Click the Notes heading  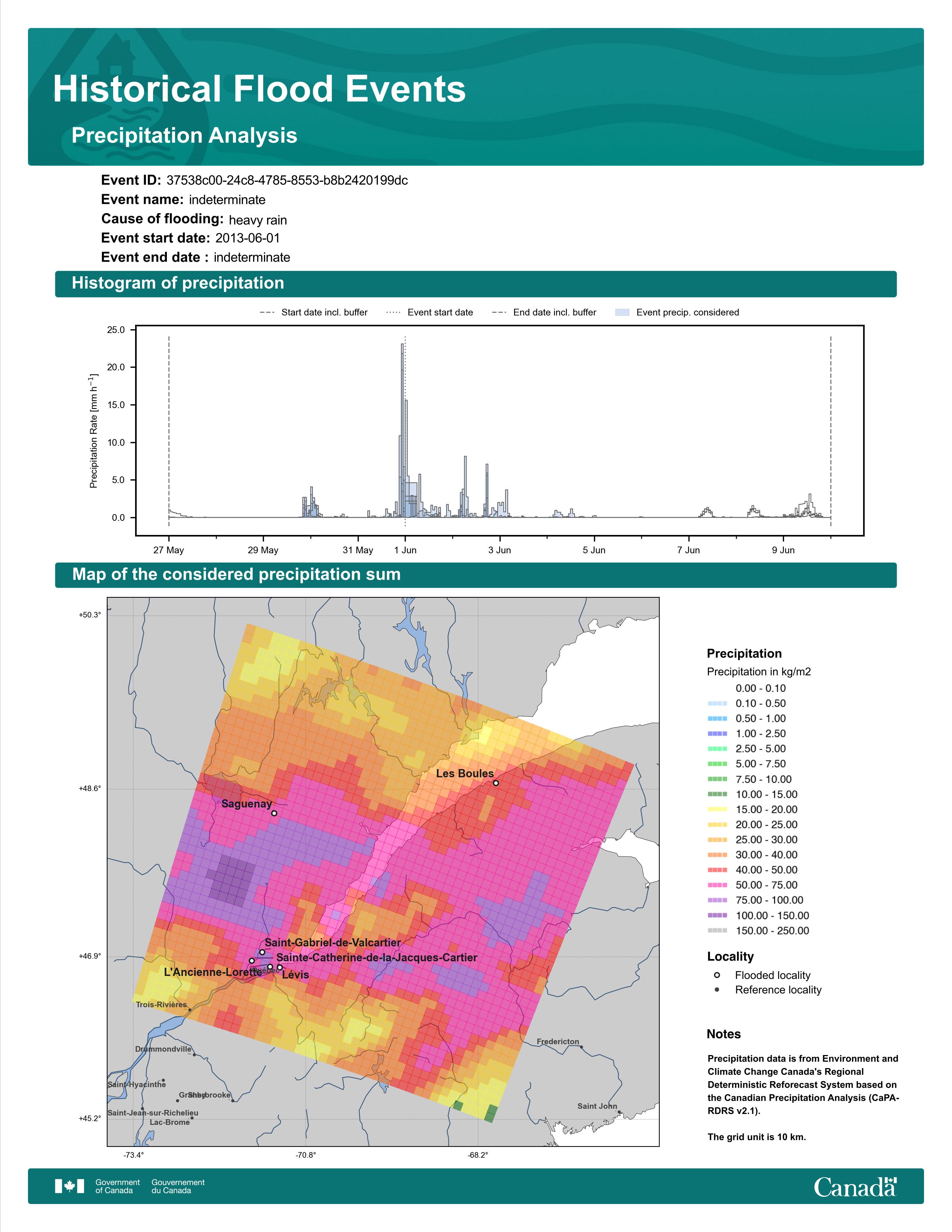724,1034
